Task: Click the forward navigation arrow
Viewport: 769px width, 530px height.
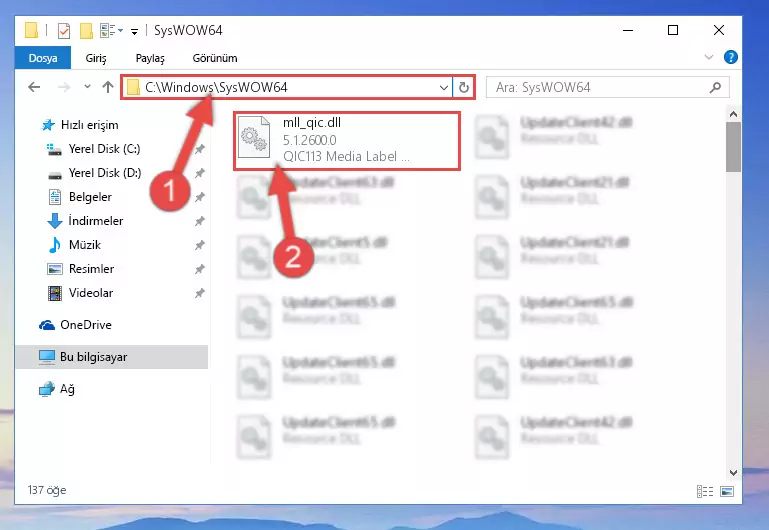Action: click(x=64, y=87)
